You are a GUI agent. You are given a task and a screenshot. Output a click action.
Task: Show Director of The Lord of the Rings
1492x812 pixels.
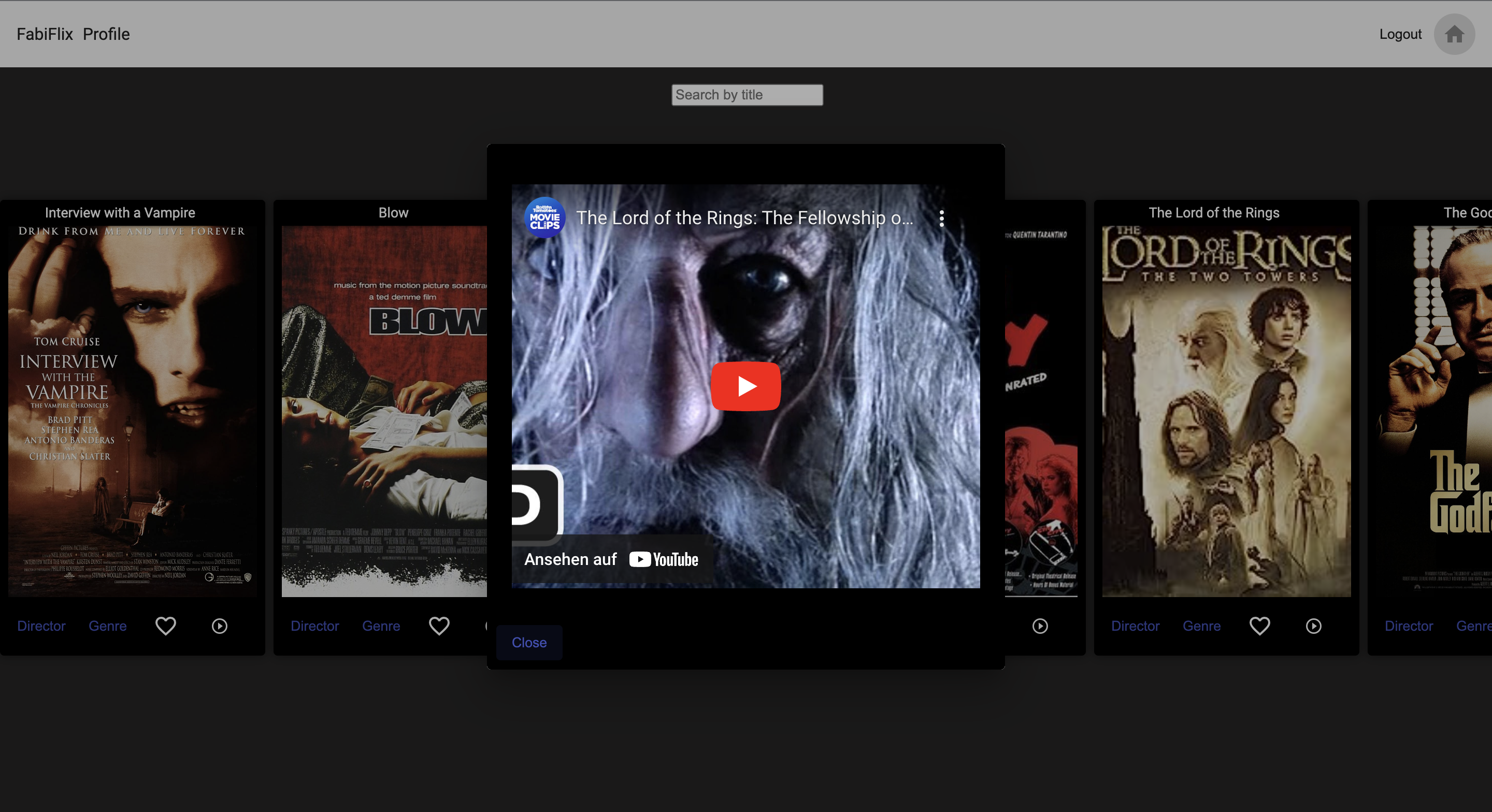click(1135, 626)
